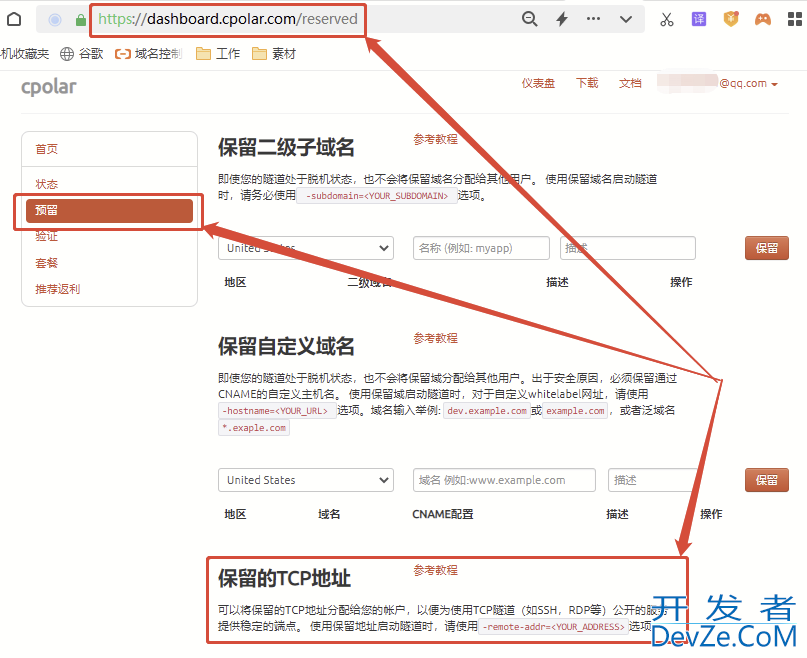807x658 pixels.
Task: Open 参考教程 link beside 保留二级子域名
Action: 435,139
